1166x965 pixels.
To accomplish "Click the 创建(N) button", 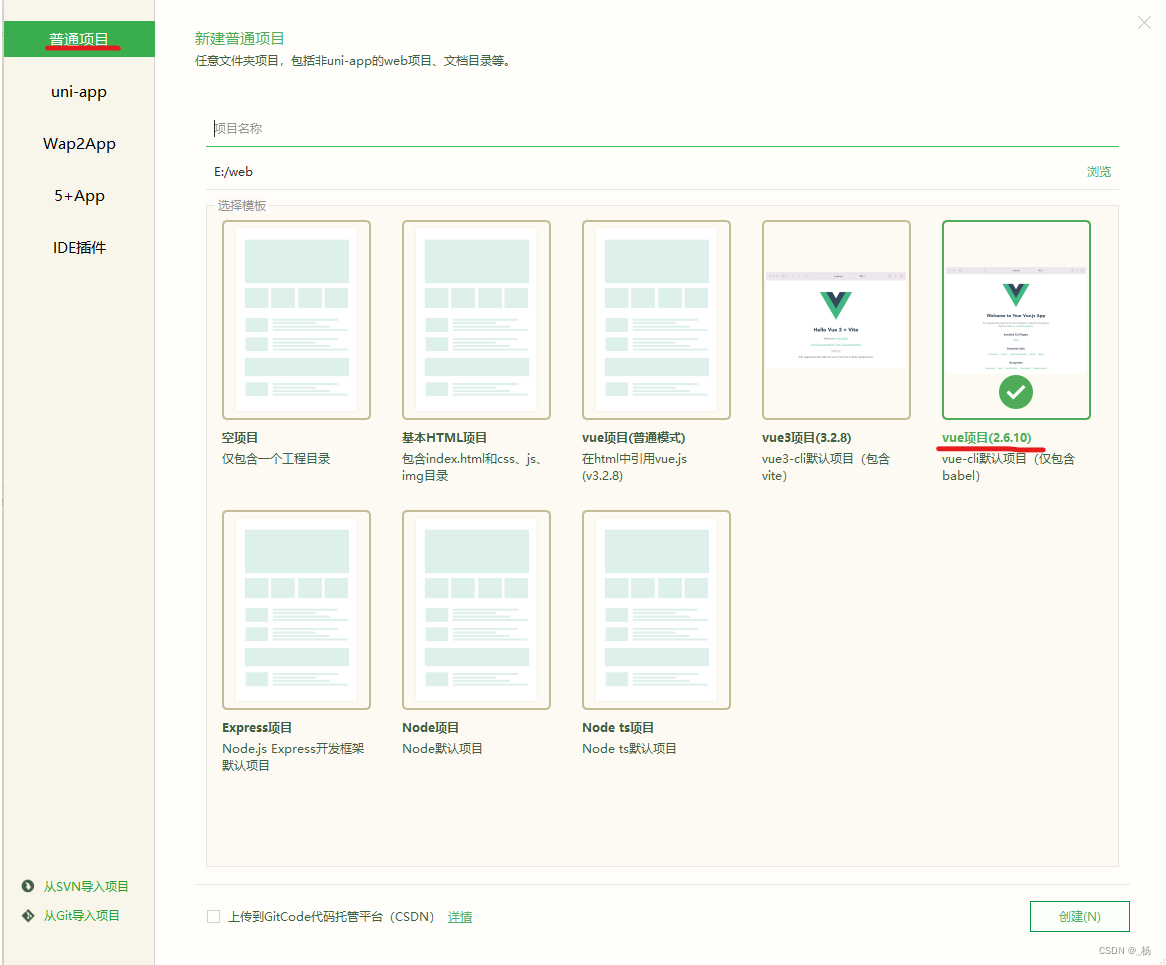I will point(1079,916).
